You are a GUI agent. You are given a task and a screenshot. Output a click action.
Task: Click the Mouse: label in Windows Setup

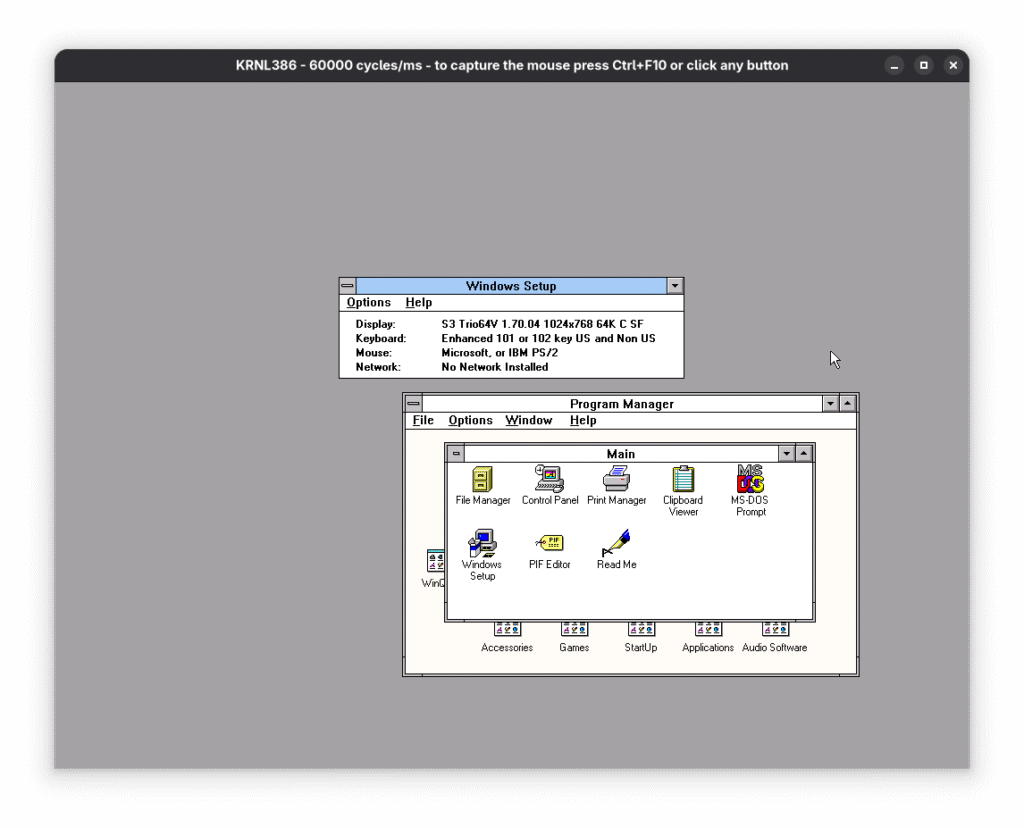[x=374, y=353]
